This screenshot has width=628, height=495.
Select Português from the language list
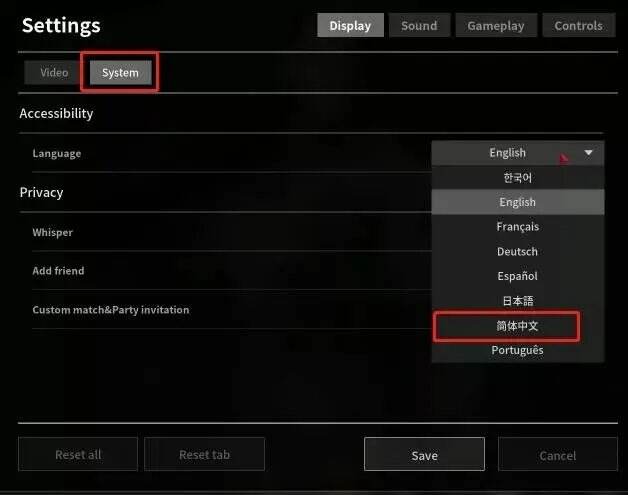tap(517, 350)
